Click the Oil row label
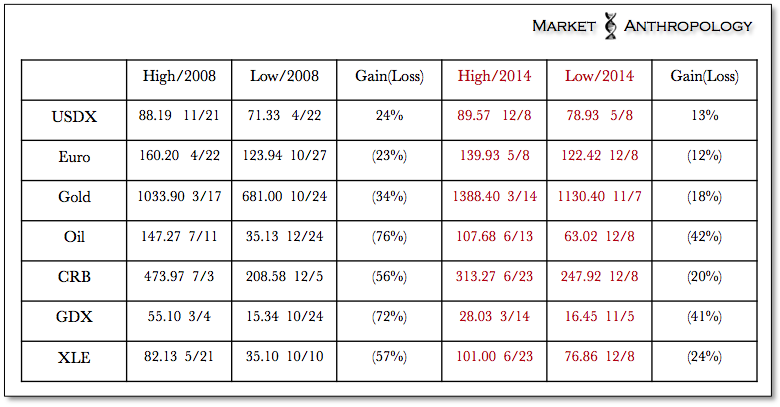The height and width of the screenshot is (407, 780). 73,237
